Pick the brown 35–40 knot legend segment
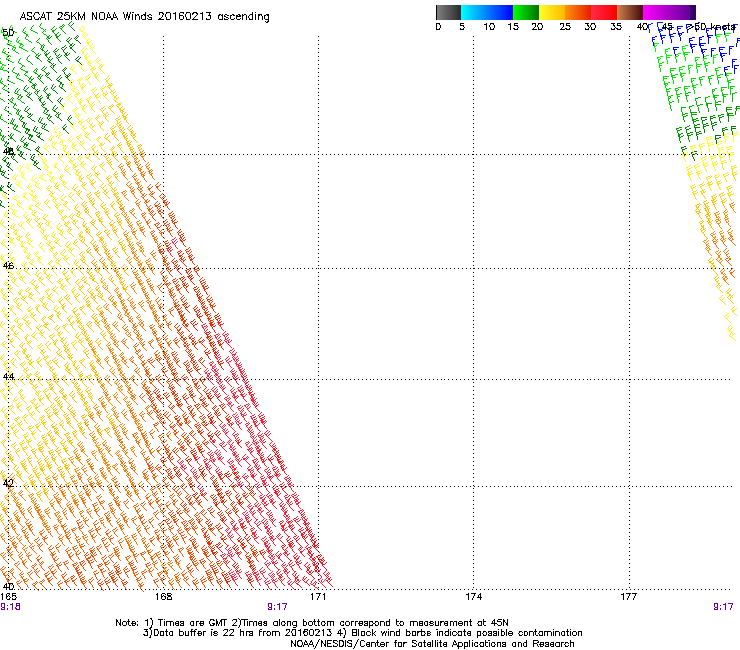The height and width of the screenshot is (650, 740). (x=630, y=12)
